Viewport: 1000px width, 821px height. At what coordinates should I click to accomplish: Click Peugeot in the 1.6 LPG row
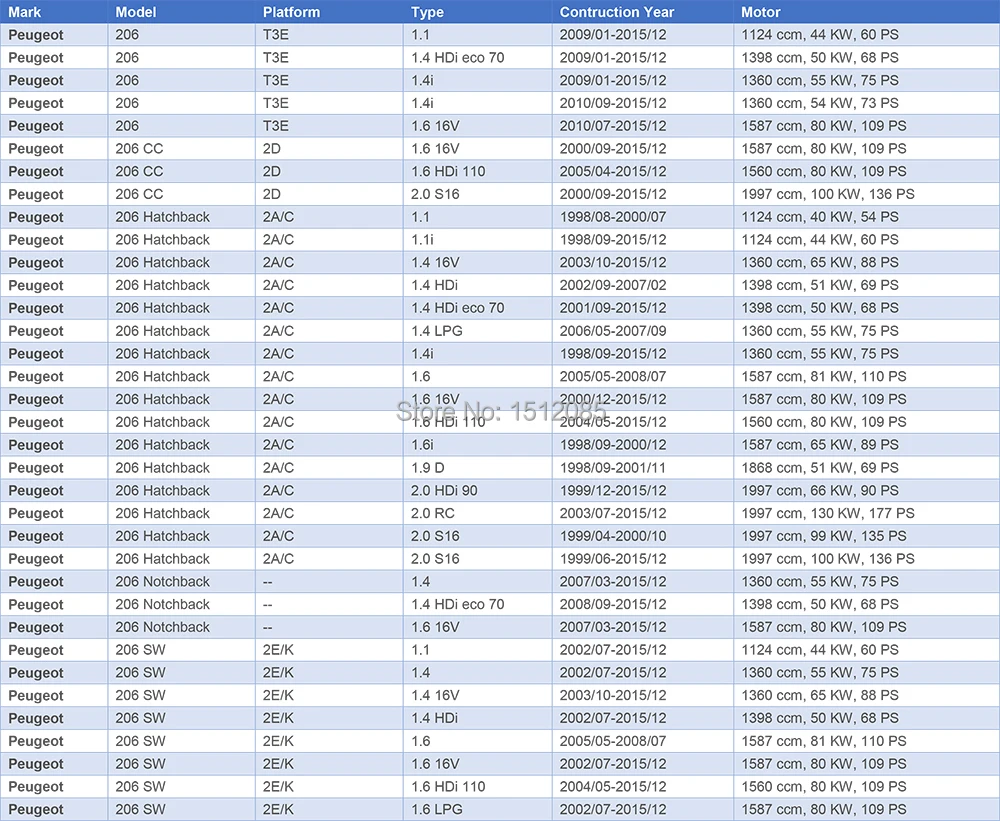(36, 810)
